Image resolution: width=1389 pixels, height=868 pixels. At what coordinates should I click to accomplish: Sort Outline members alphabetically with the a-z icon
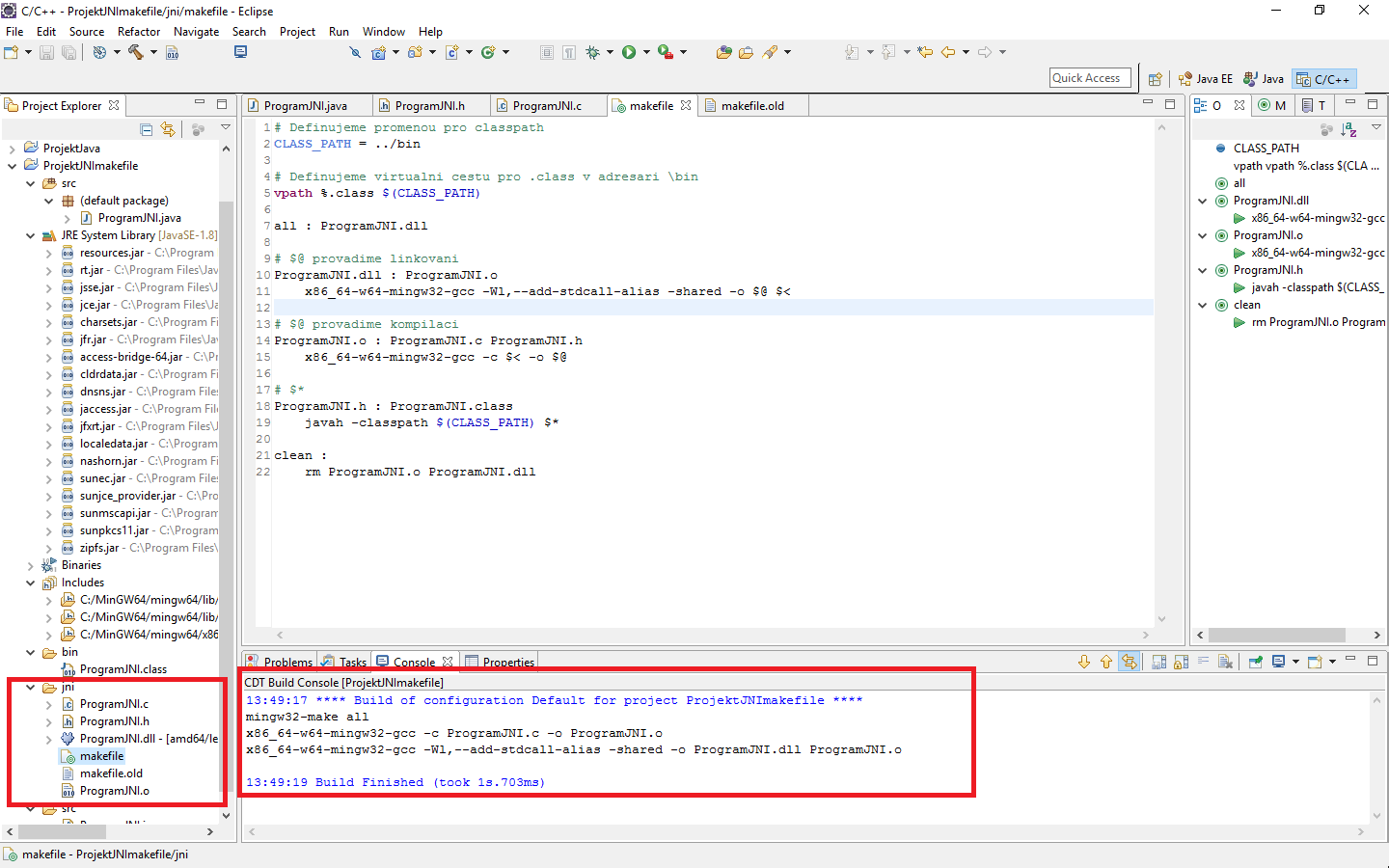[1349, 128]
